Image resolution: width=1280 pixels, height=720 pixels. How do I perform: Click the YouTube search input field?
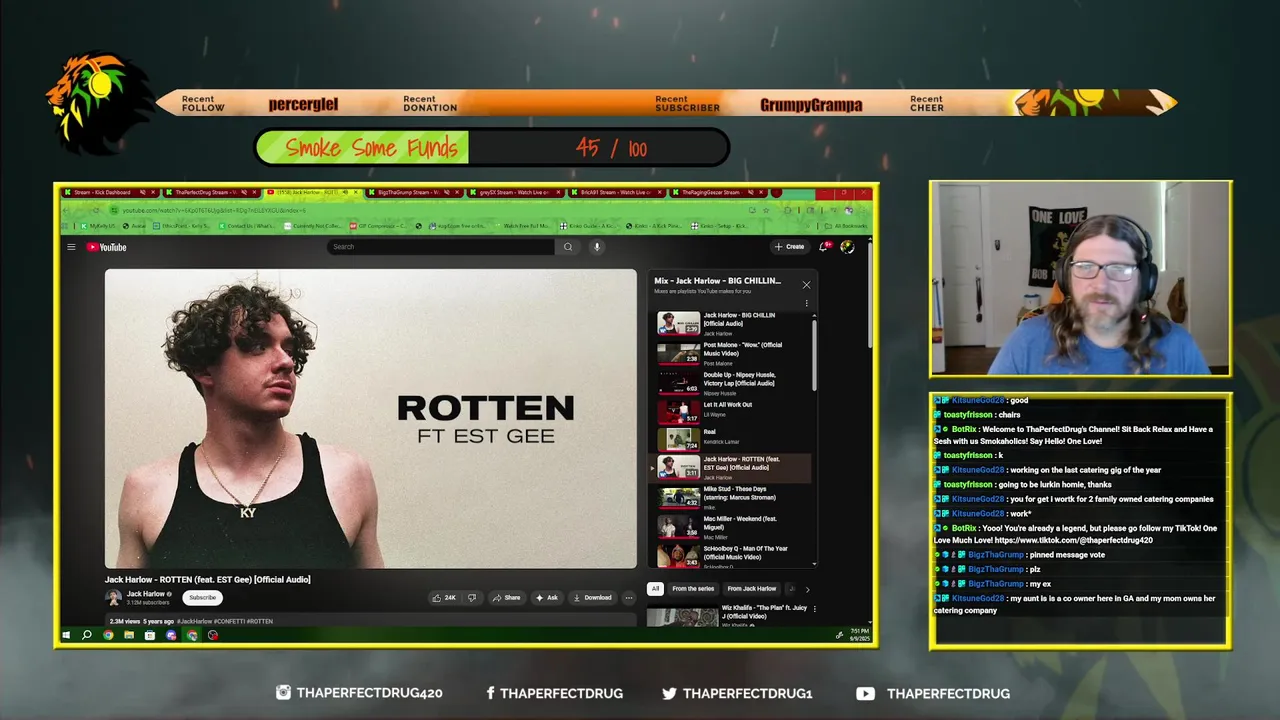point(440,247)
